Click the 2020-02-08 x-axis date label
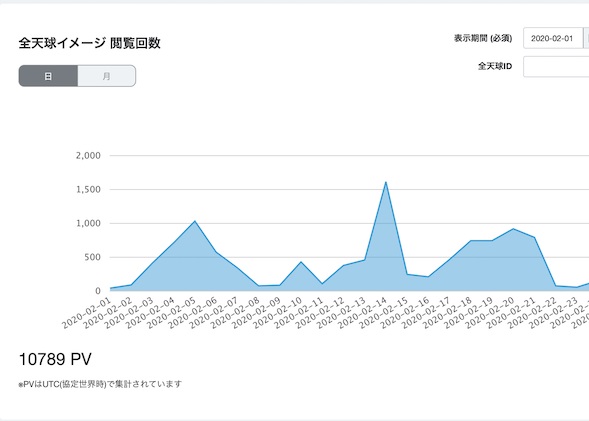 coord(236,313)
